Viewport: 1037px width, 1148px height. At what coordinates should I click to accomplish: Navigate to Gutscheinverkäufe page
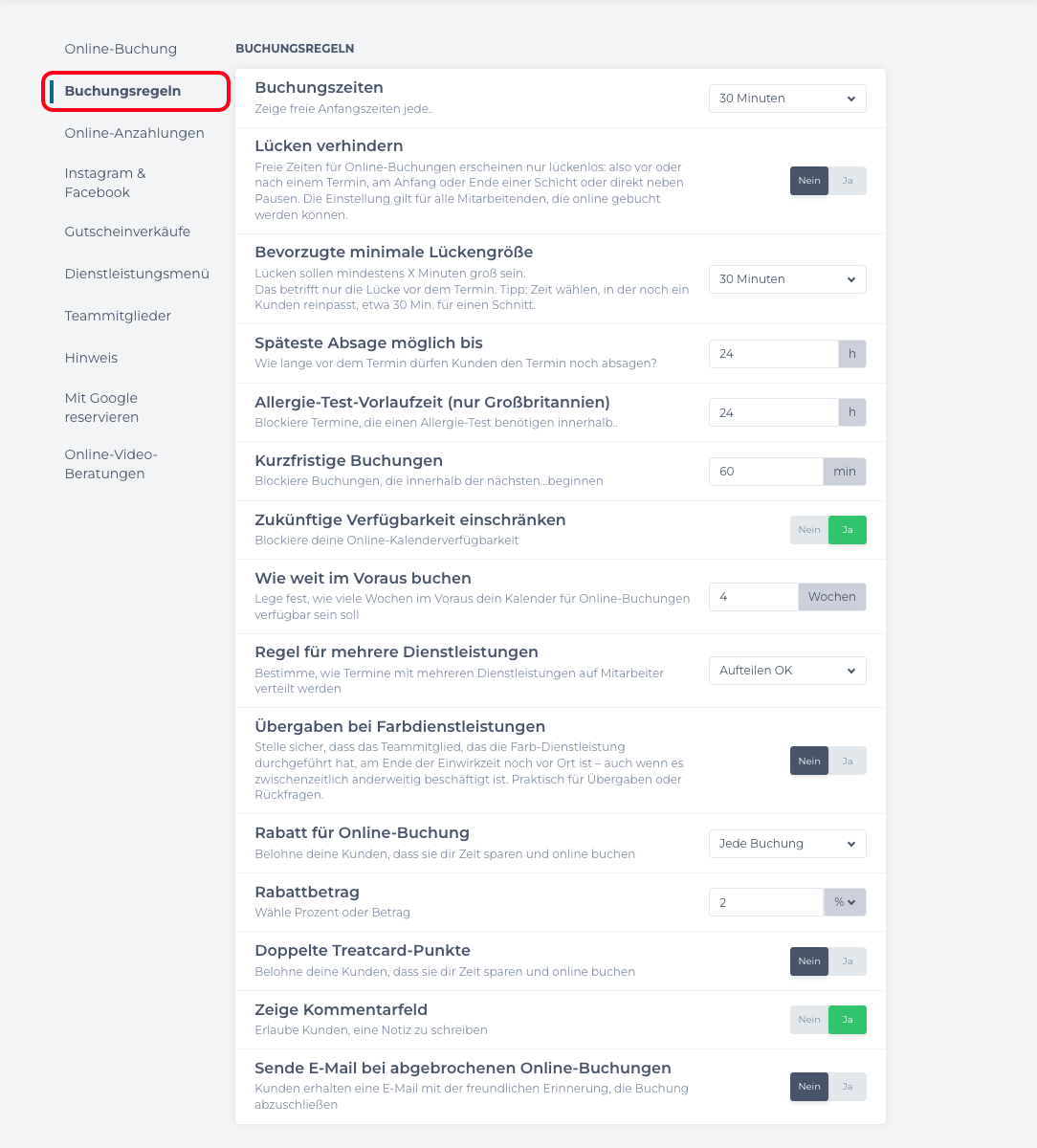coord(127,232)
